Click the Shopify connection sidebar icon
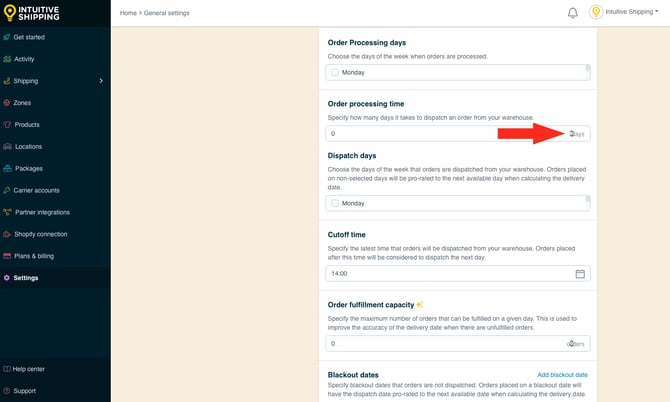The image size is (670, 402). pyautogui.click(x=7, y=234)
